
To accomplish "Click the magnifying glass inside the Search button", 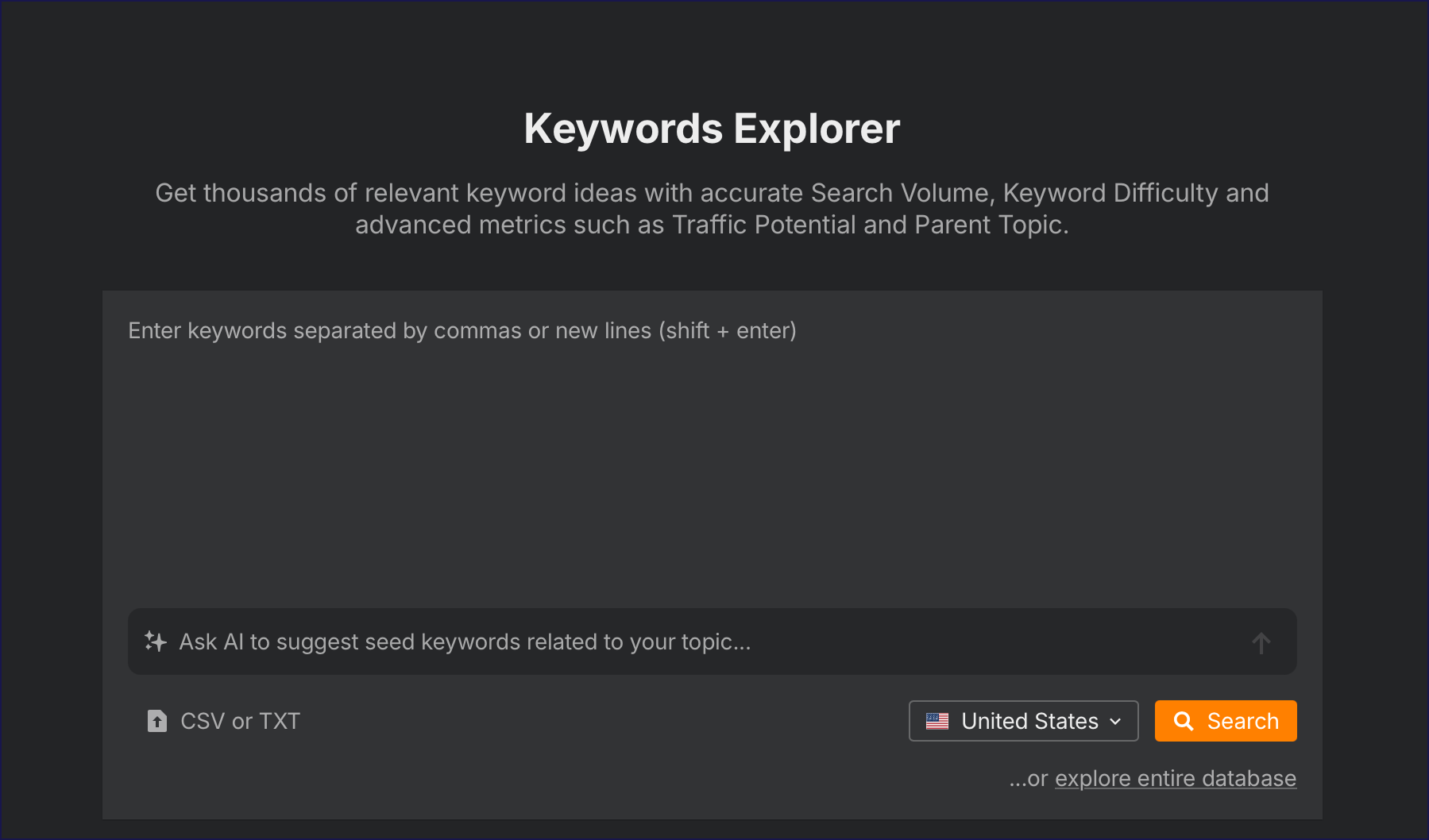I will [1184, 721].
